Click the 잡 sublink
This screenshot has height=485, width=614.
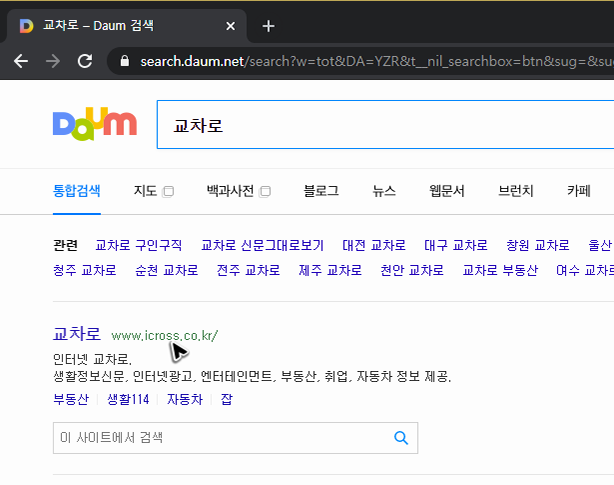point(227,399)
